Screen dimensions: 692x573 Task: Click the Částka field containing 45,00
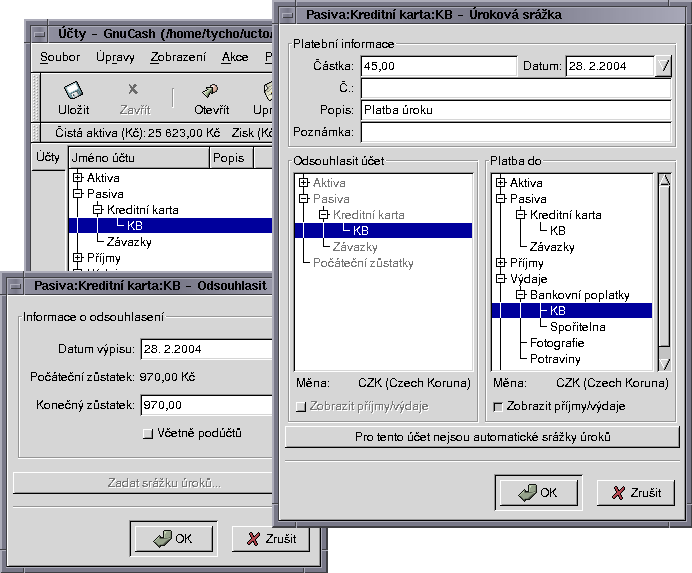[x=439, y=66]
